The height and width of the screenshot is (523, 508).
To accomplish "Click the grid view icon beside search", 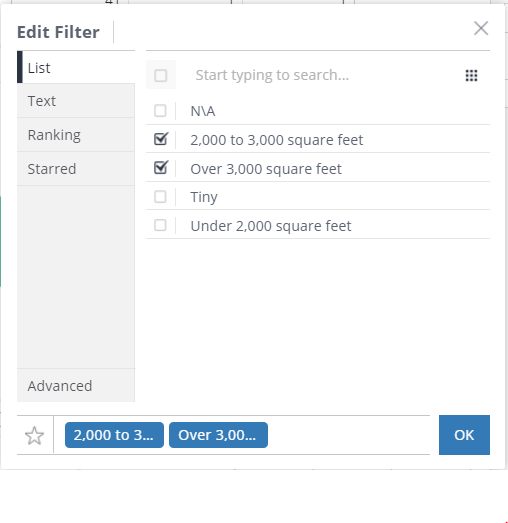I will pos(471,75).
